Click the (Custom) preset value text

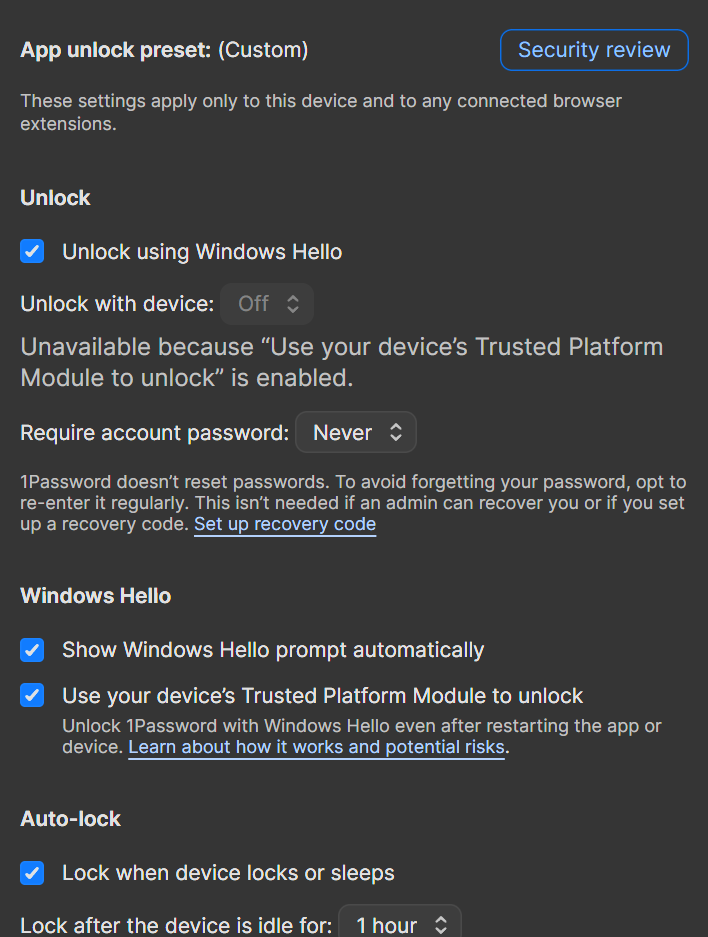click(x=262, y=50)
